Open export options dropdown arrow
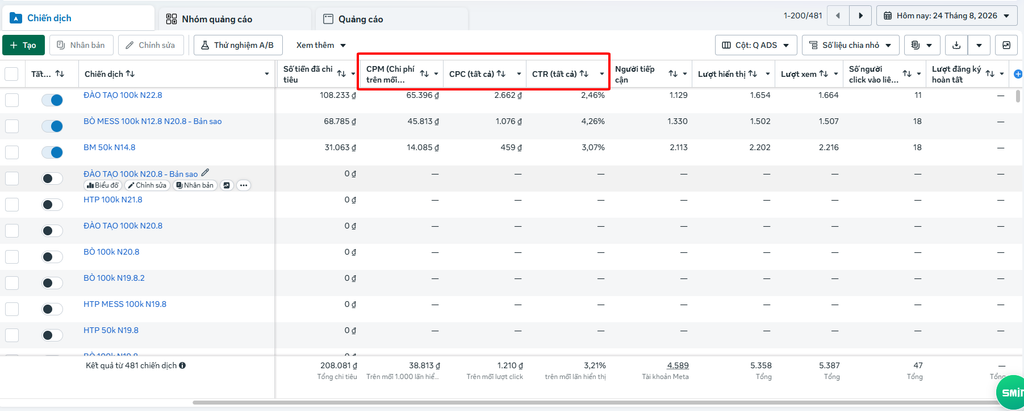Image resolution: width=1024 pixels, height=411 pixels. tap(979, 45)
